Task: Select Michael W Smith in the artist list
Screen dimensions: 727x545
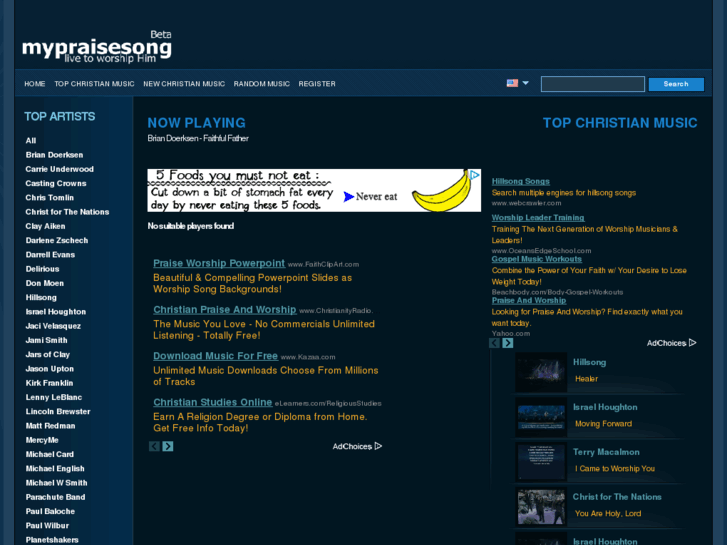Action: point(57,483)
